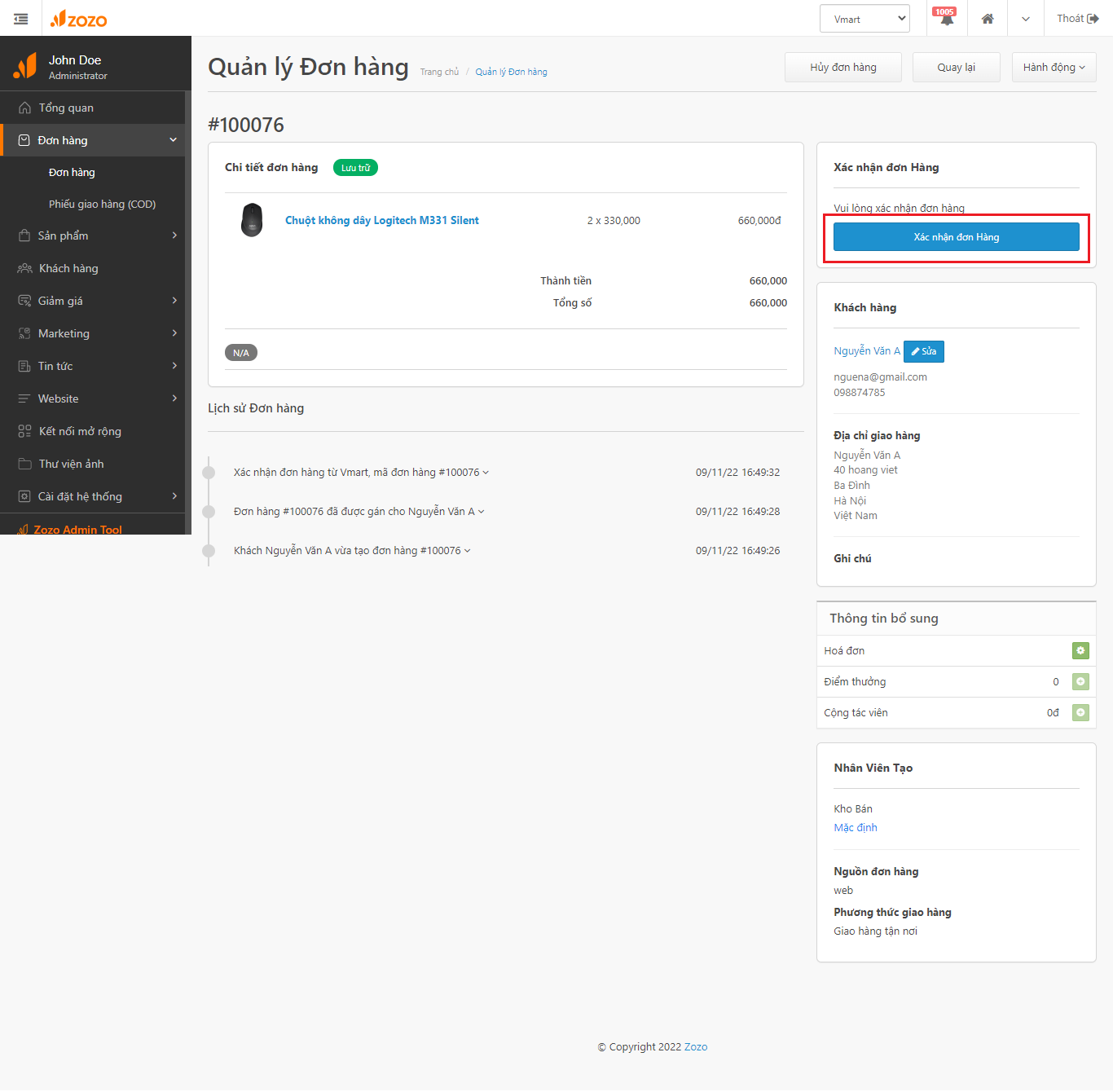Expand the top bar chevron dropdown

click(x=1026, y=19)
